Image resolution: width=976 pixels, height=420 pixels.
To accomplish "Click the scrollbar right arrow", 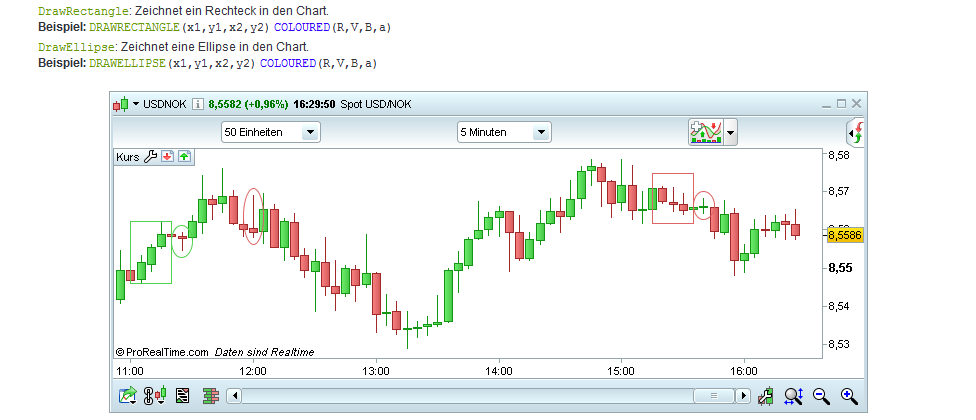I will point(743,396).
